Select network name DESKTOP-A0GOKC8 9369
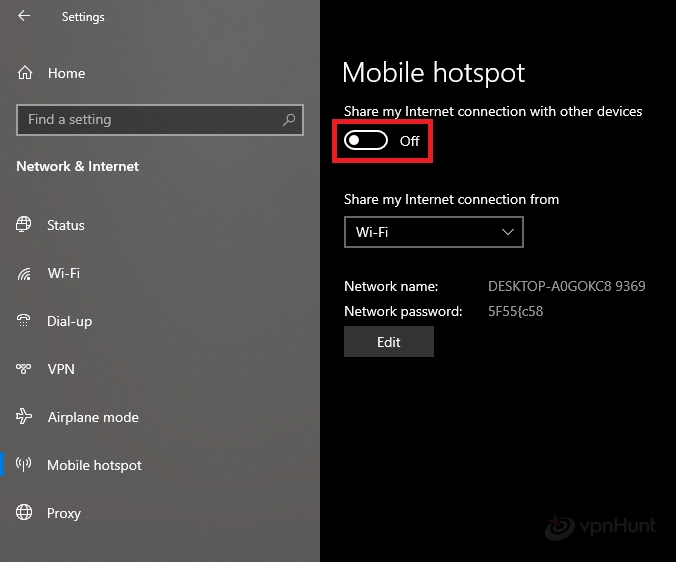Image resolution: width=676 pixels, height=562 pixels. pyautogui.click(x=566, y=286)
